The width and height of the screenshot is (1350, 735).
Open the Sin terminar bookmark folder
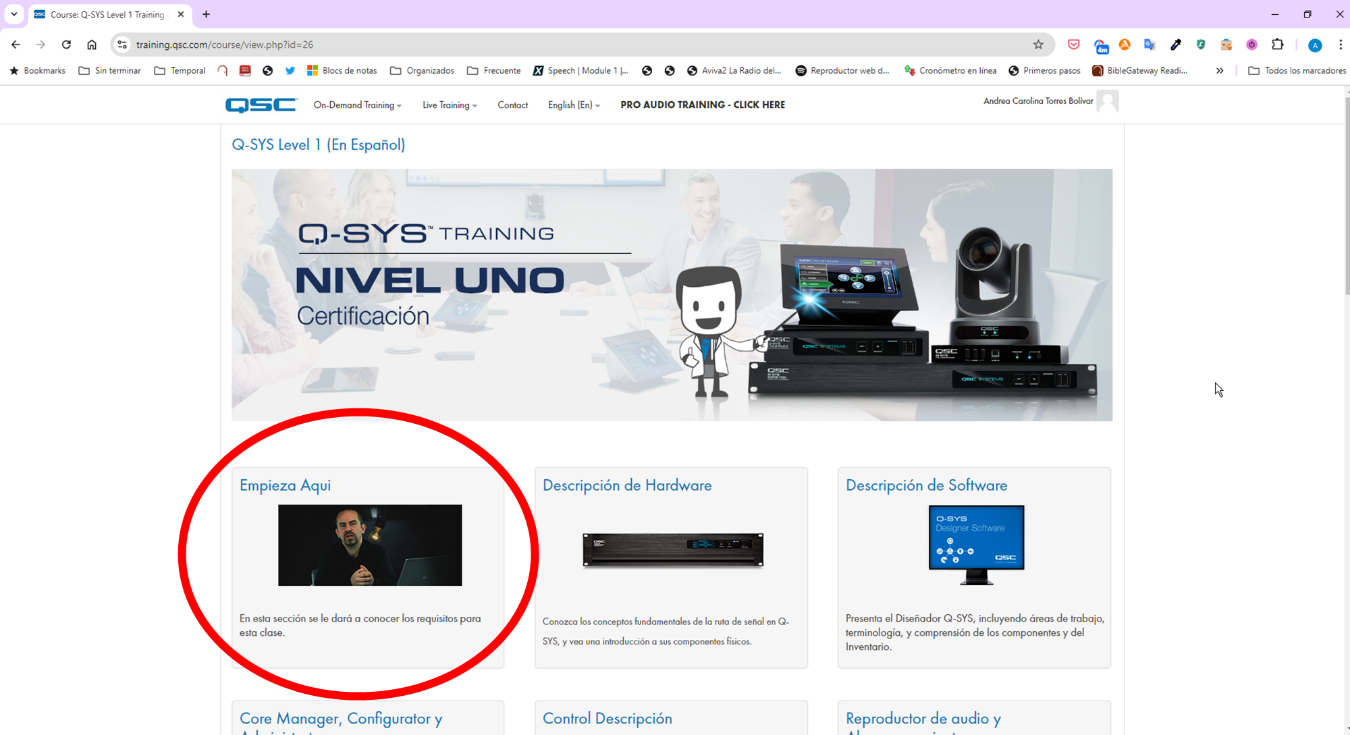pyautogui.click(x=110, y=71)
